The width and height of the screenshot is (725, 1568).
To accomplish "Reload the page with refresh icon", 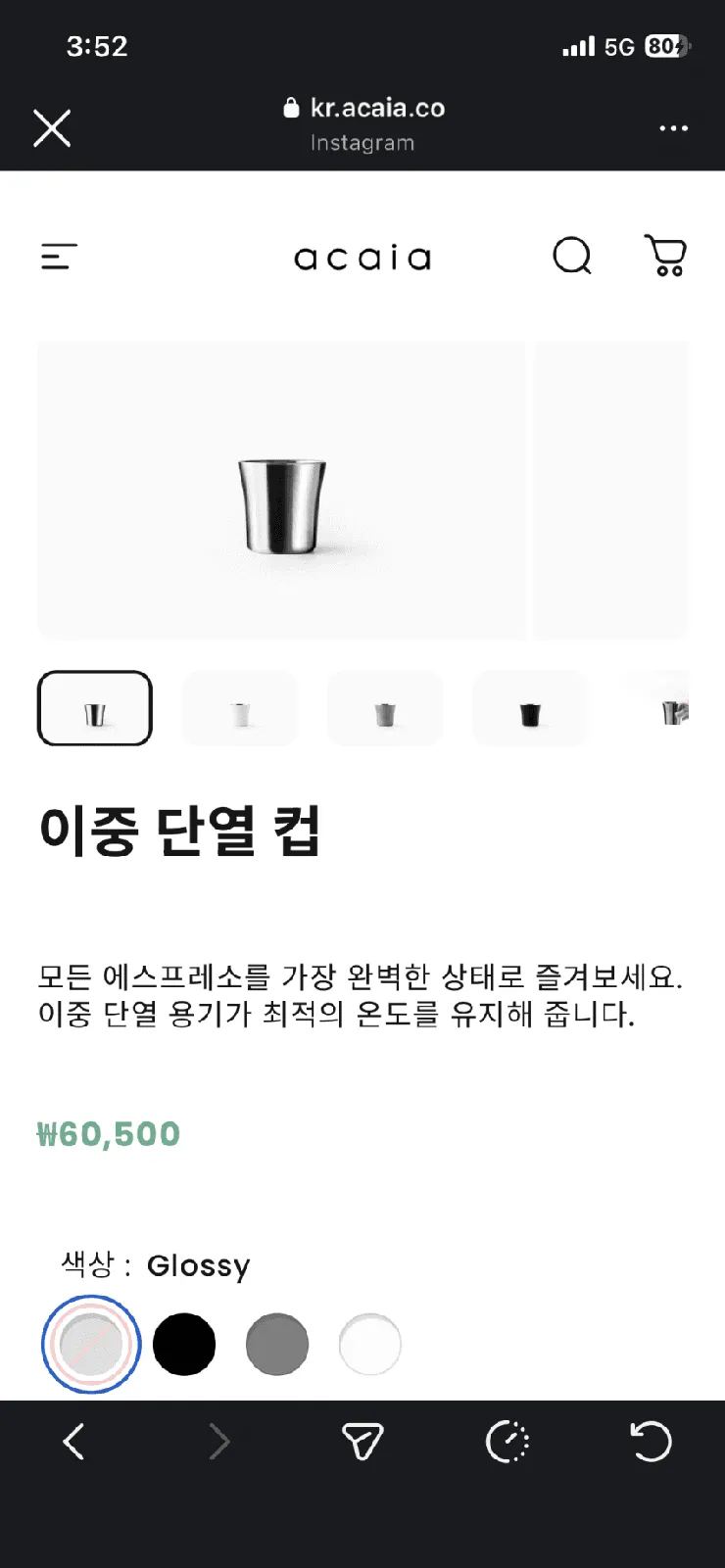I will click(x=651, y=1442).
